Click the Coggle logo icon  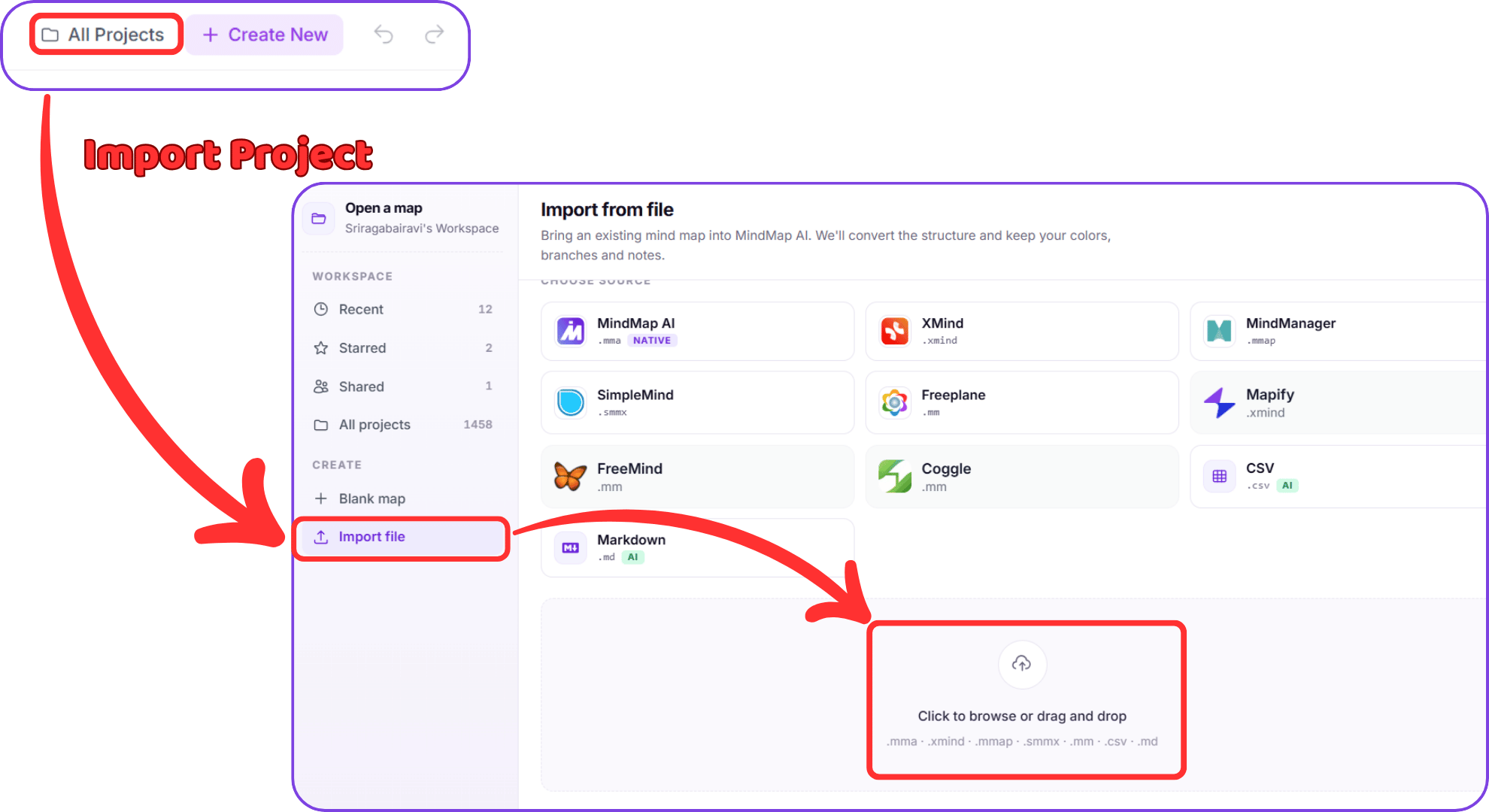point(895,477)
